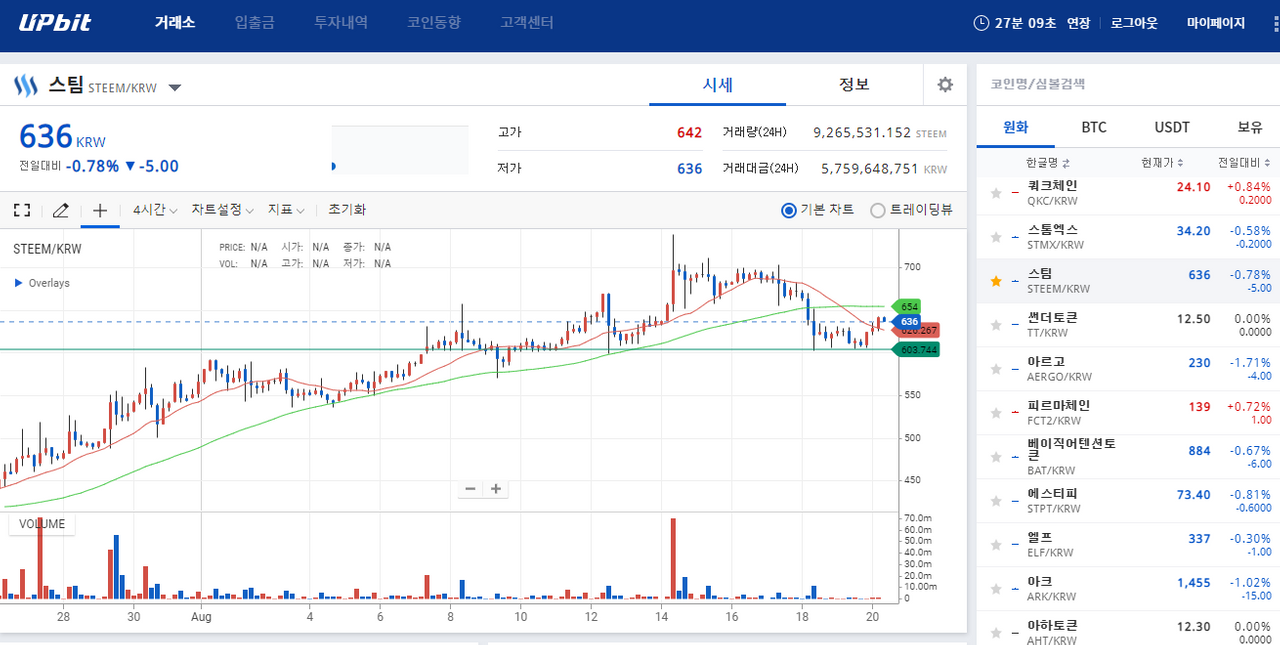Select the 아크 ARK/KRW row
Screen dimensions: 1280x645
tap(1128, 589)
